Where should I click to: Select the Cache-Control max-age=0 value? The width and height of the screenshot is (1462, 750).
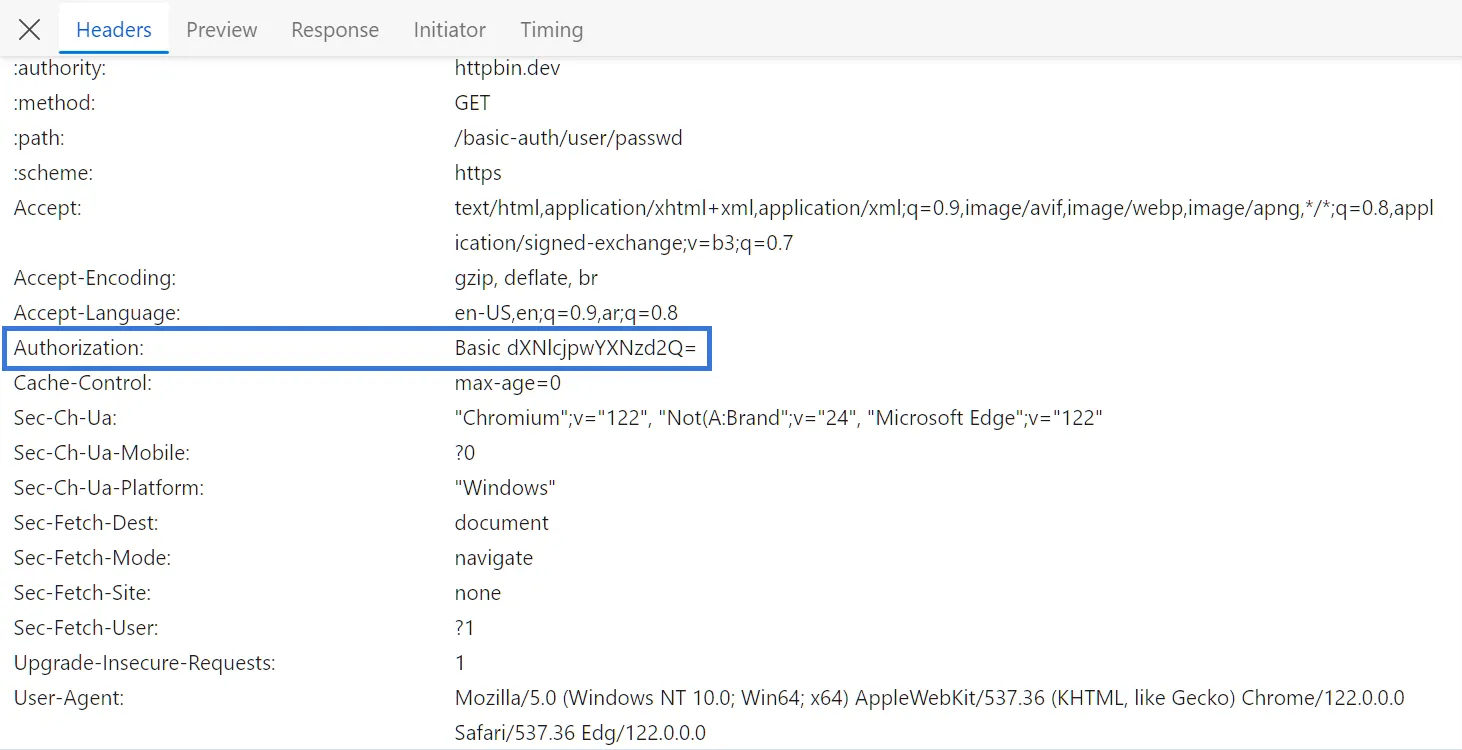coord(507,382)
